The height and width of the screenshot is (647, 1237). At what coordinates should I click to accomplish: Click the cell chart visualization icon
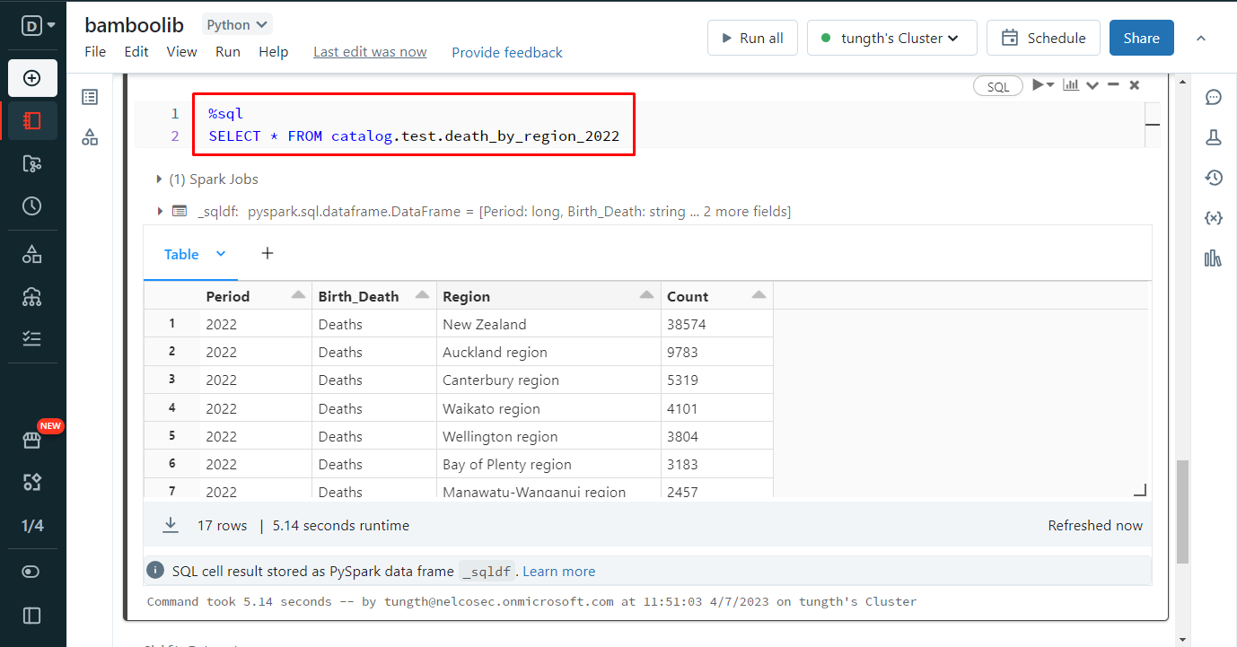[x=1071, y=85]
